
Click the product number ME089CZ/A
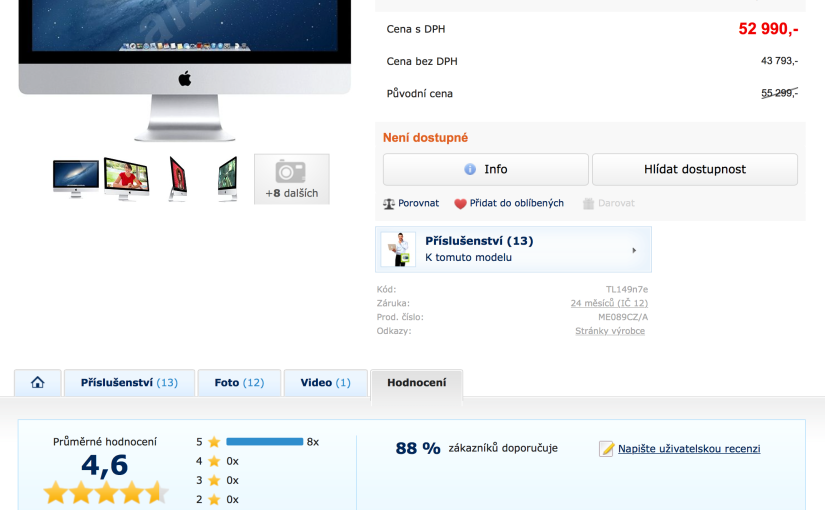623,317
